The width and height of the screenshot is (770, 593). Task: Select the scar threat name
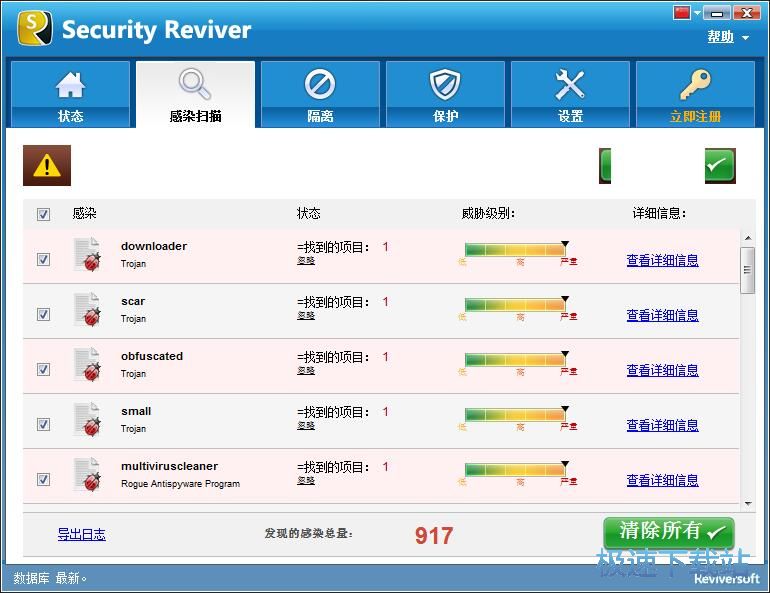click(133, 301)
